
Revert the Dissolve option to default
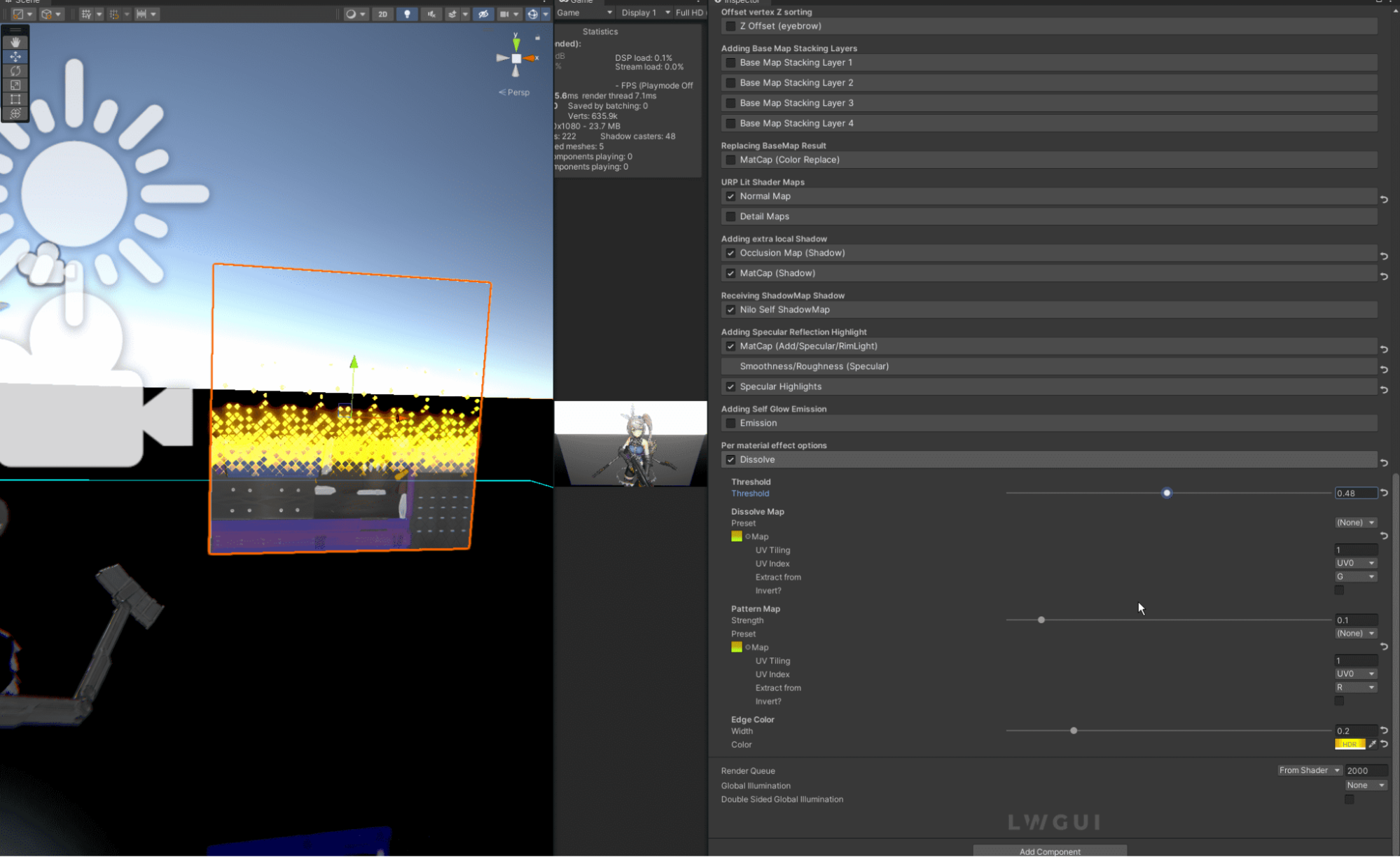pyautogui.click(x=1385, y=463)
